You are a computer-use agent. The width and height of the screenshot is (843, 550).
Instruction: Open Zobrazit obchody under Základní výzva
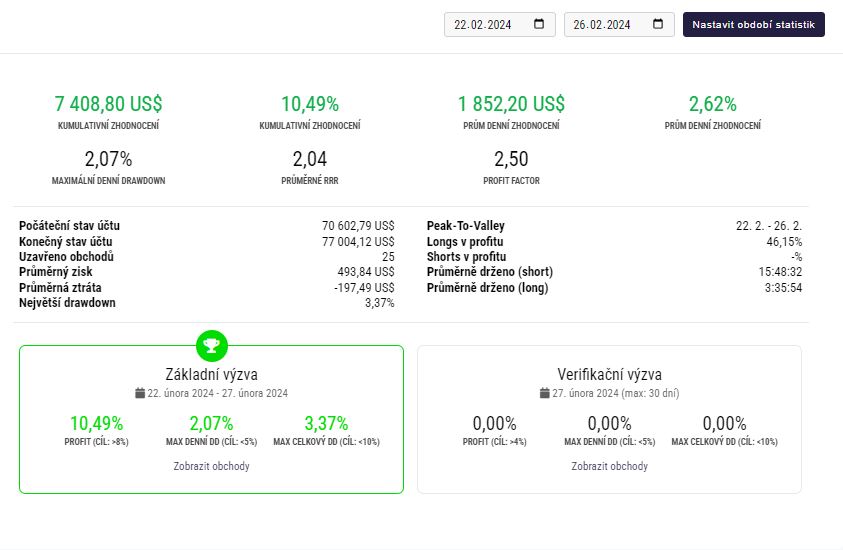coord(211,466)
